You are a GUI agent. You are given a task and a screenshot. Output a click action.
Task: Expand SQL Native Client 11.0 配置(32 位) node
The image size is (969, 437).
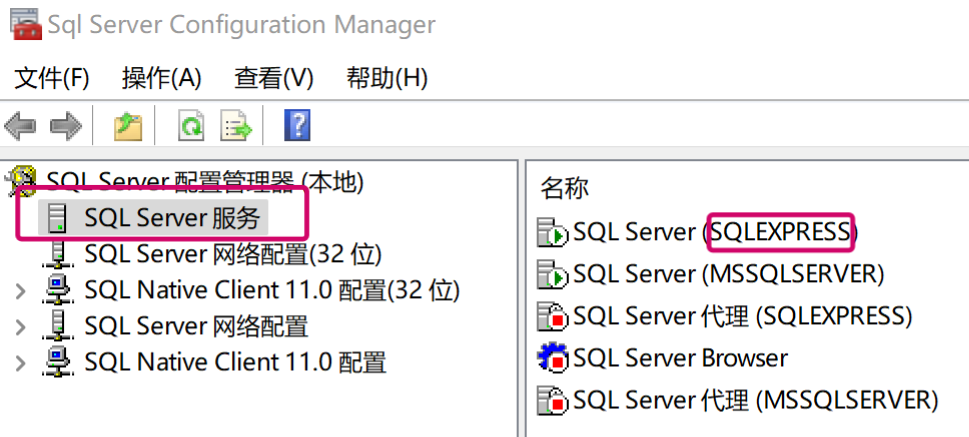(x=20, y=291)
